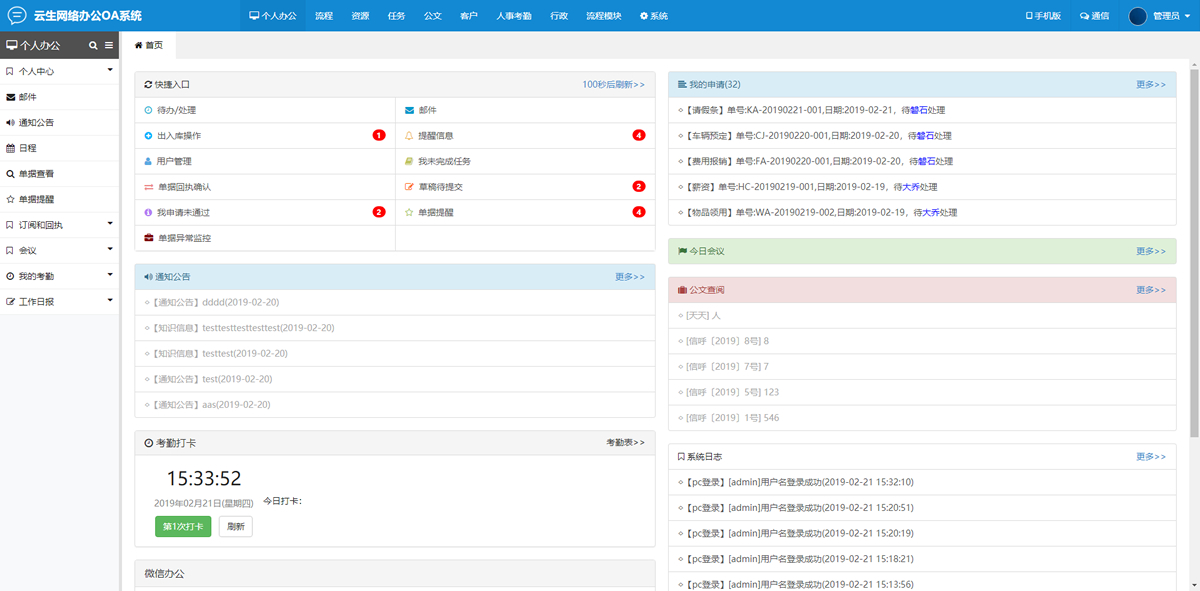Switch to 手机版 mobile view
The height and width of the screenshot is (591, 1200).
click(x=1043, y=16)
